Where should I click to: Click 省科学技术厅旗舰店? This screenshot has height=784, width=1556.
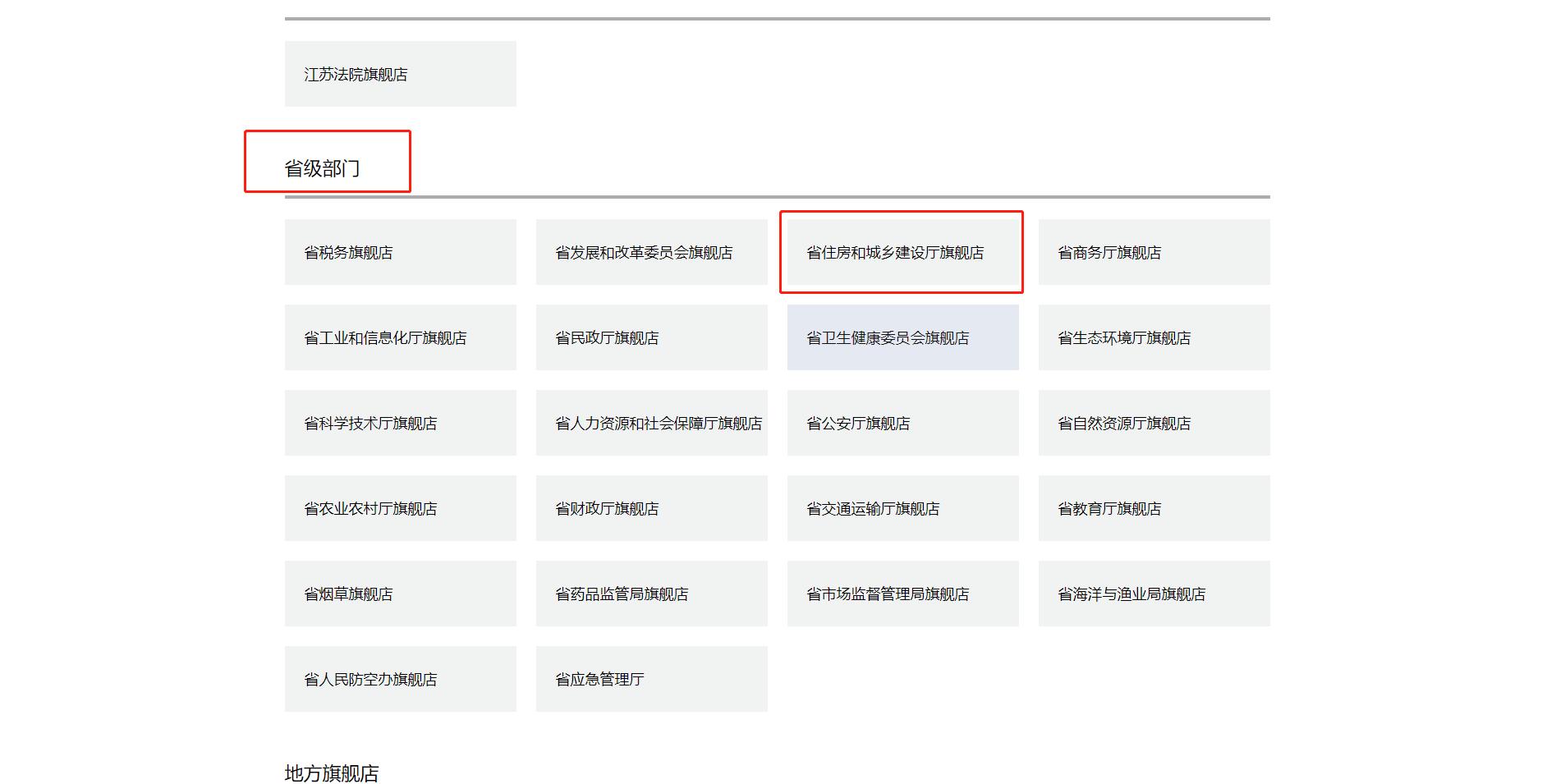pyautogui.click(x=401, y=423)
